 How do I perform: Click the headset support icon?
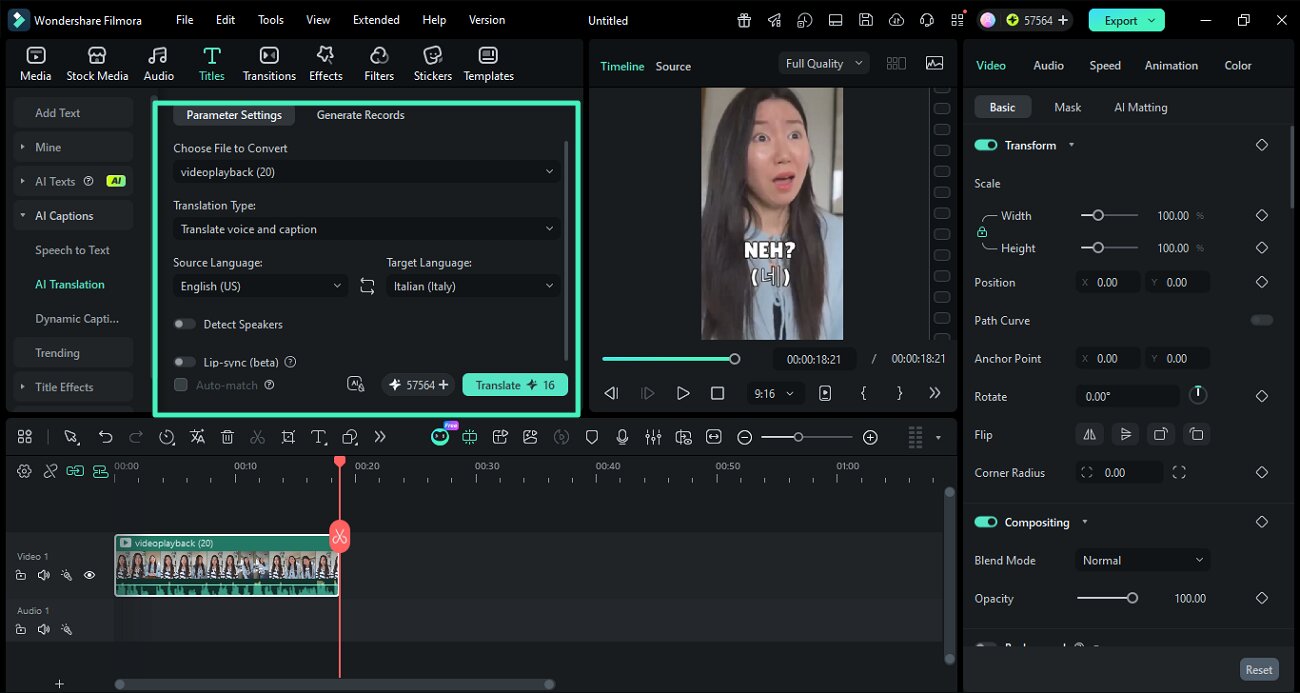(x=927, y=20)
